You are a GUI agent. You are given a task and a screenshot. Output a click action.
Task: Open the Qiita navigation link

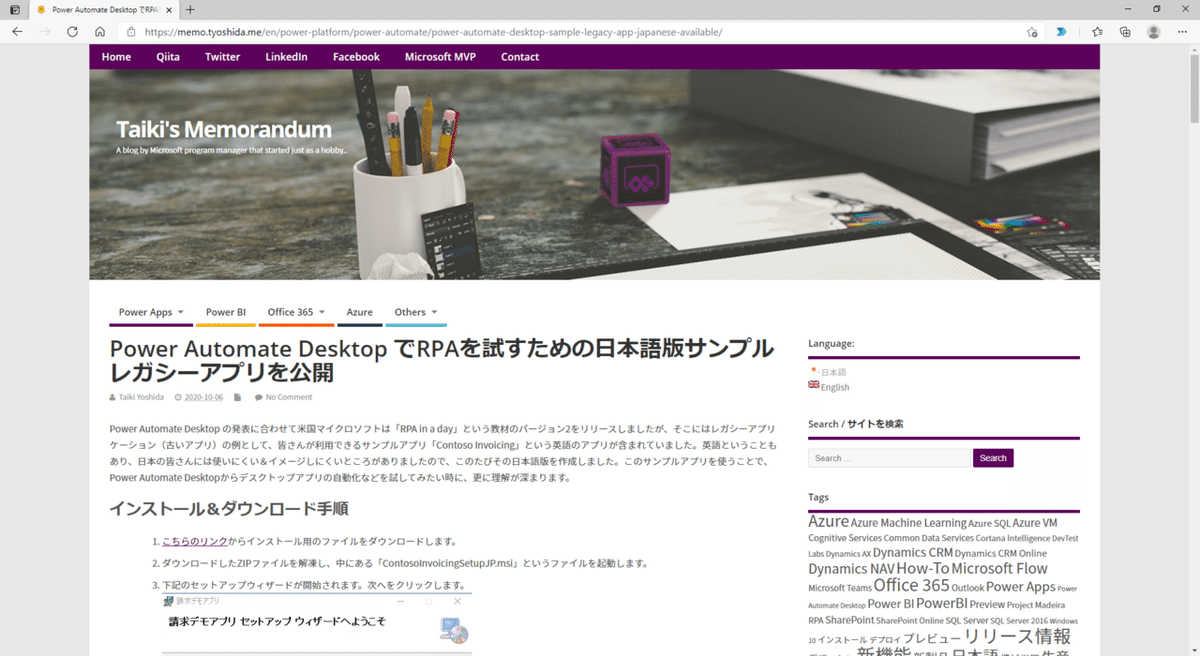pyautogui.click(x=168, y=57)
